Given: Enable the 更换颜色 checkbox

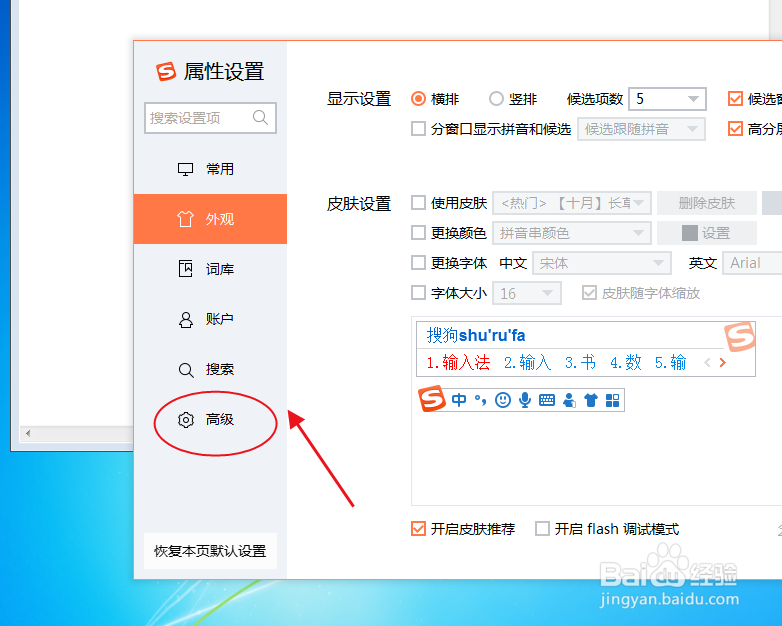Looking at the screenshot, I should coord(418,232).
